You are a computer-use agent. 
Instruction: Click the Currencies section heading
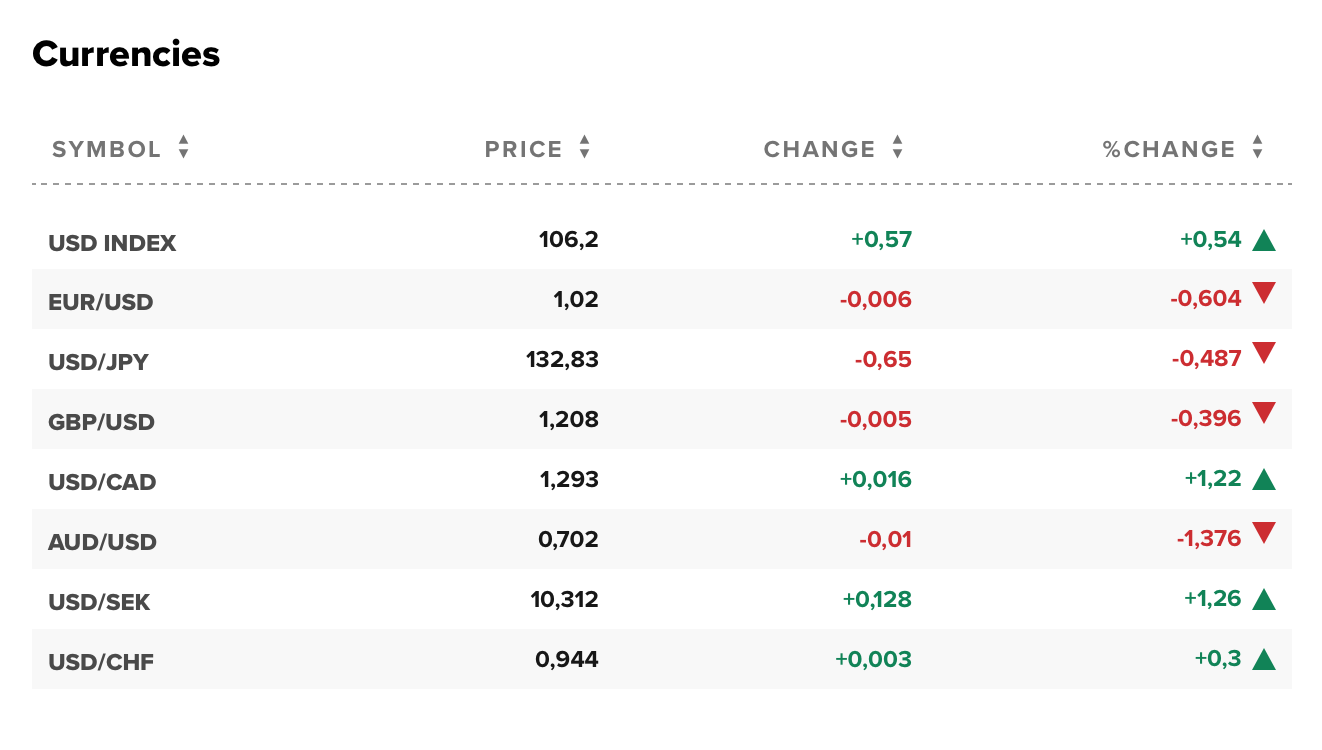click(x=126, y=54)
